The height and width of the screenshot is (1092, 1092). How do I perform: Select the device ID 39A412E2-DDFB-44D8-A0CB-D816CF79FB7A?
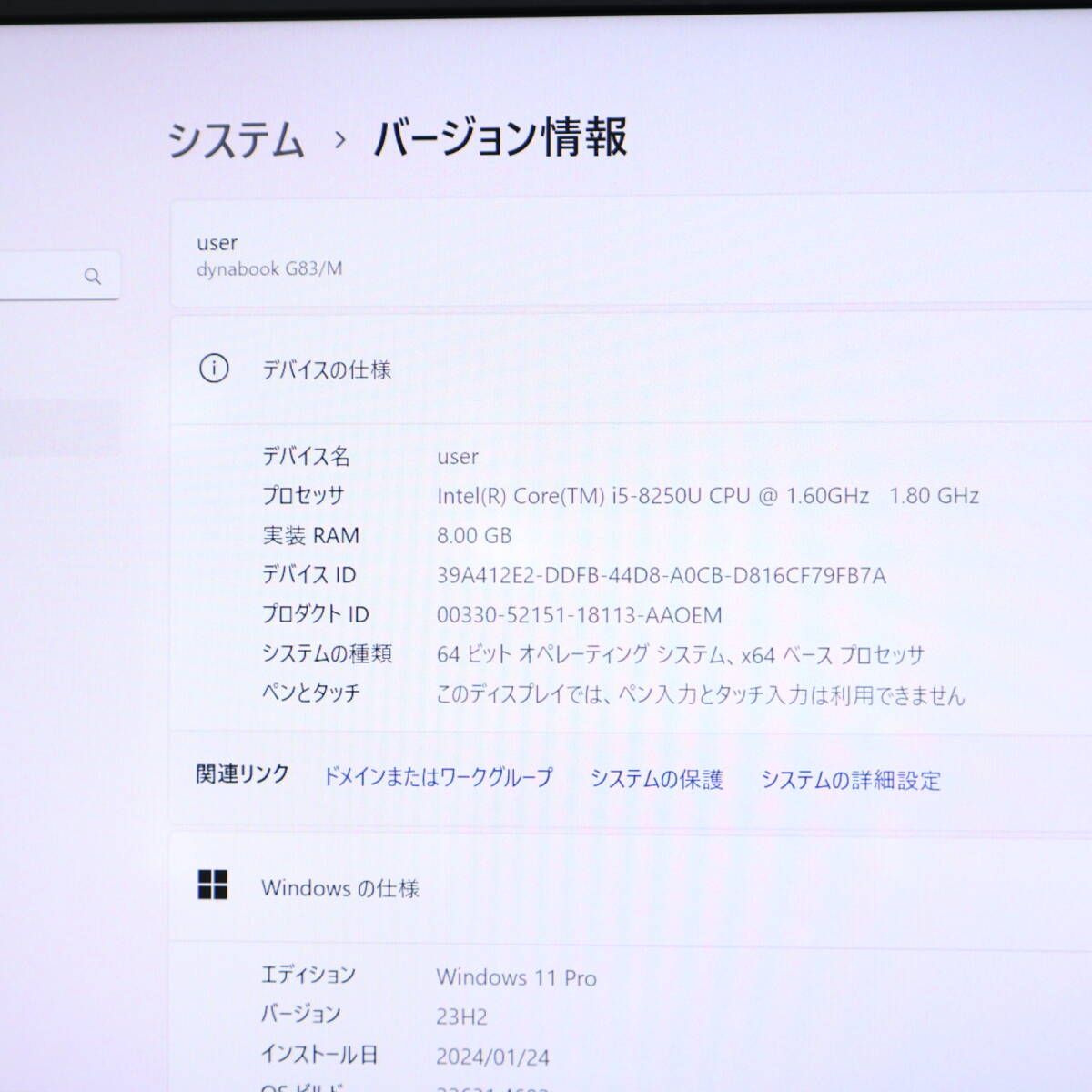(662, 575)
